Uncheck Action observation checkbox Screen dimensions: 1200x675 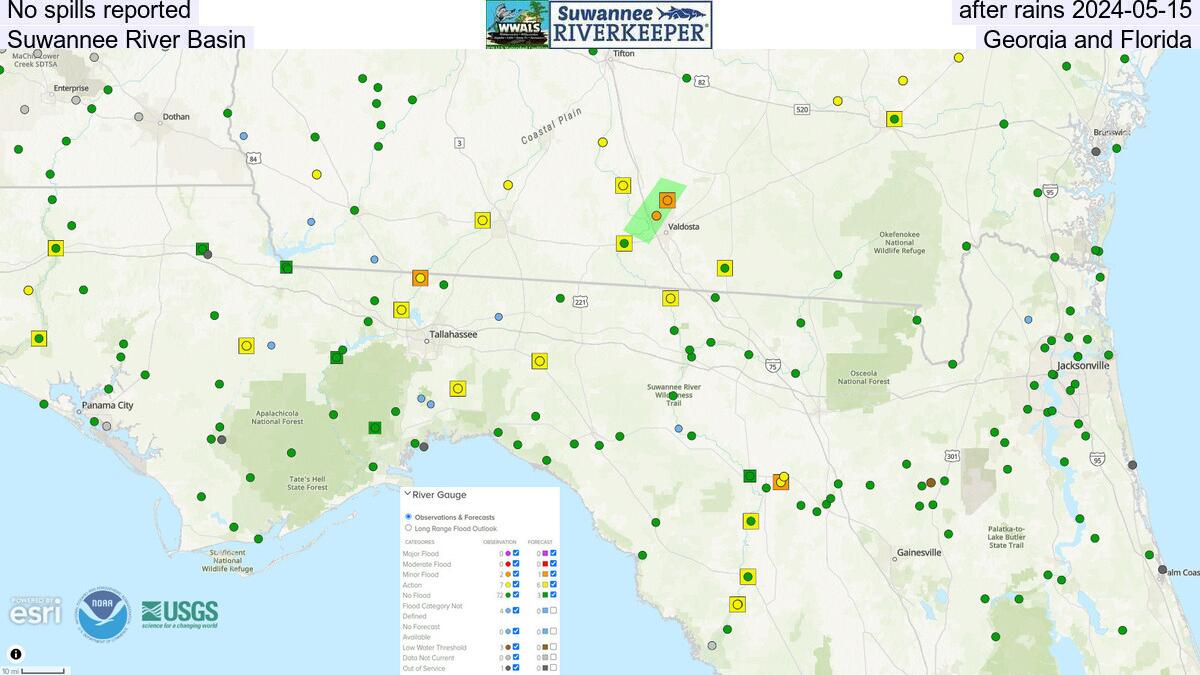[x=516, y=584]
